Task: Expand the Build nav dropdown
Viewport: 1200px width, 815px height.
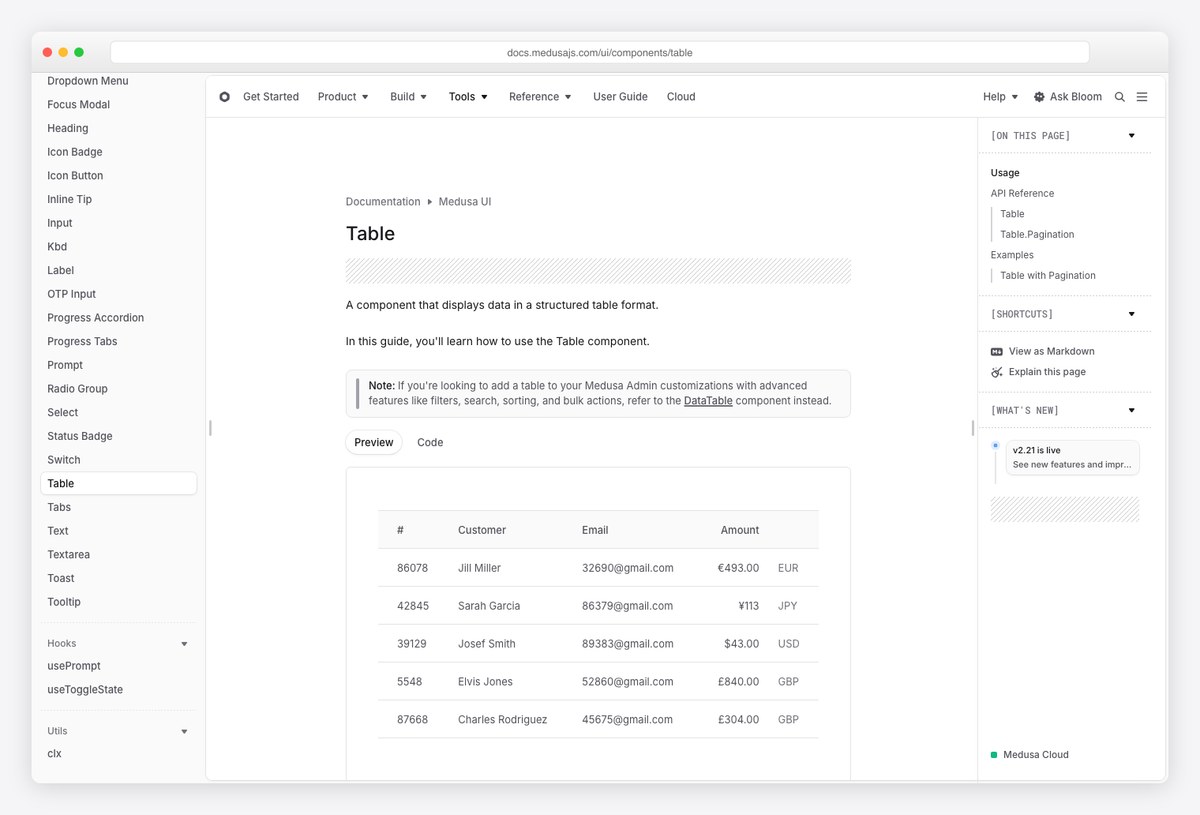Action: tap(408, 97)
